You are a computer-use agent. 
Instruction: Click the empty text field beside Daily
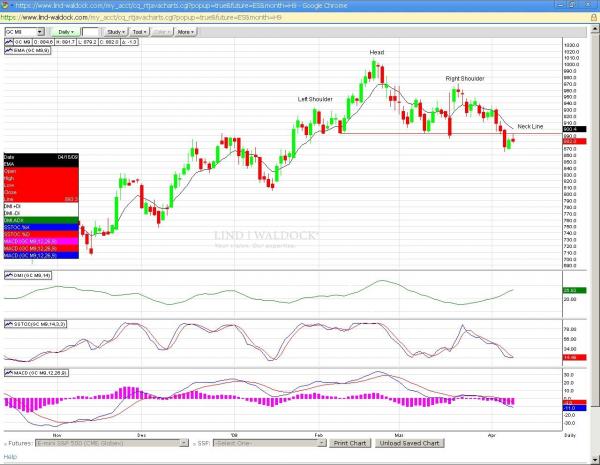(94, 32)
